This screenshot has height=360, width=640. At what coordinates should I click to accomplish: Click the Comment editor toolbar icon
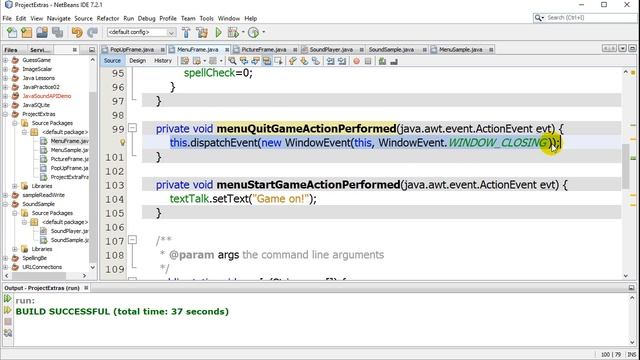382,61
